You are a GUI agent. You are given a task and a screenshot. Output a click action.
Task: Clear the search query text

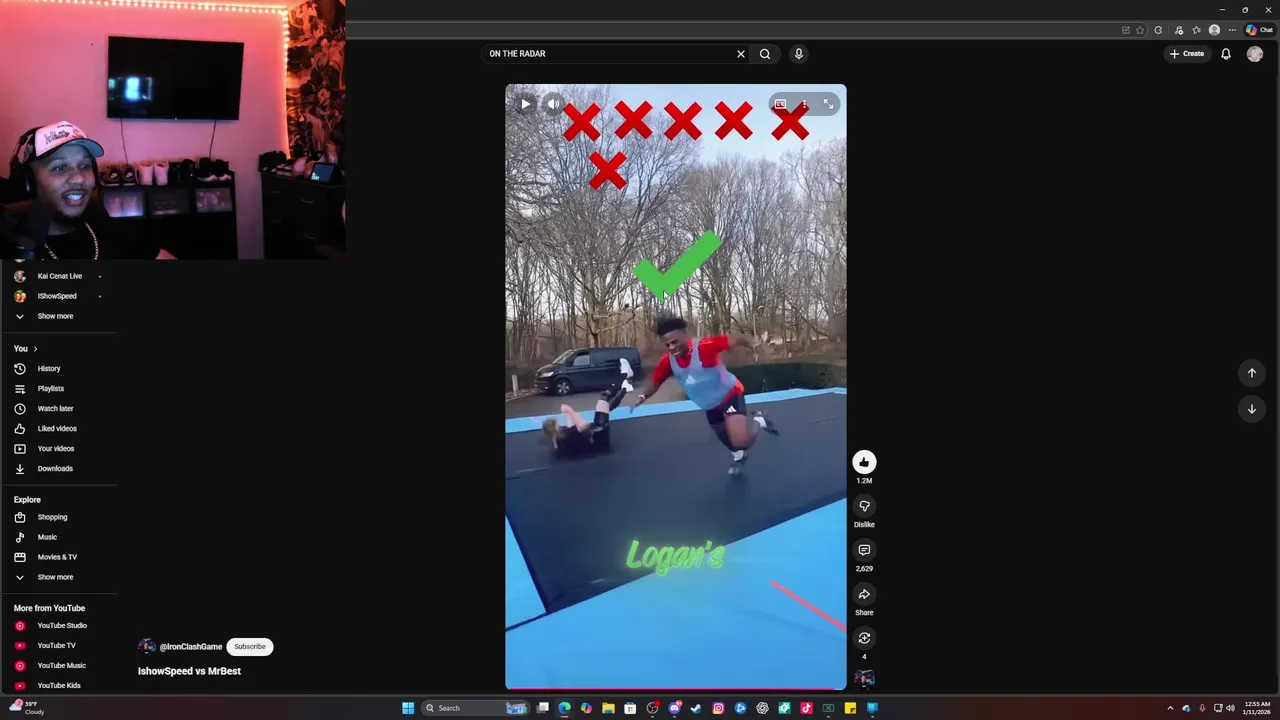pyautogui.click(x=741, y=54)
